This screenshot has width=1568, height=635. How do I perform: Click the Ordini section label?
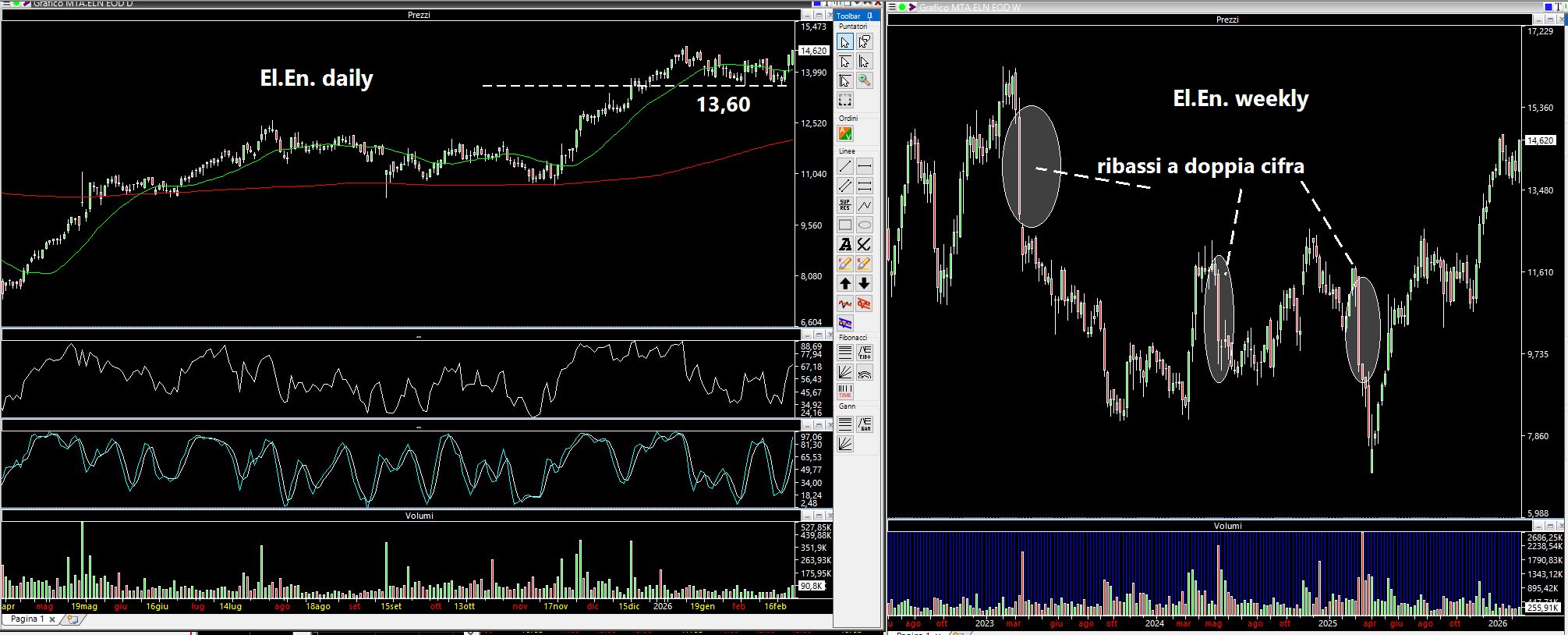coord(848,119)
